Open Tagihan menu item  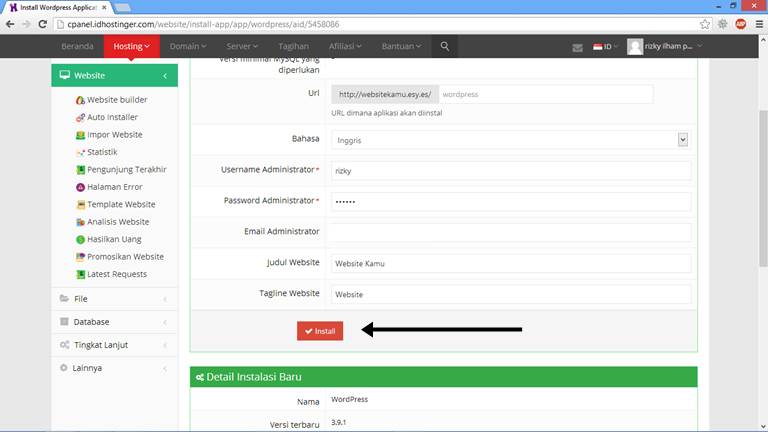[x=293, y=46]
